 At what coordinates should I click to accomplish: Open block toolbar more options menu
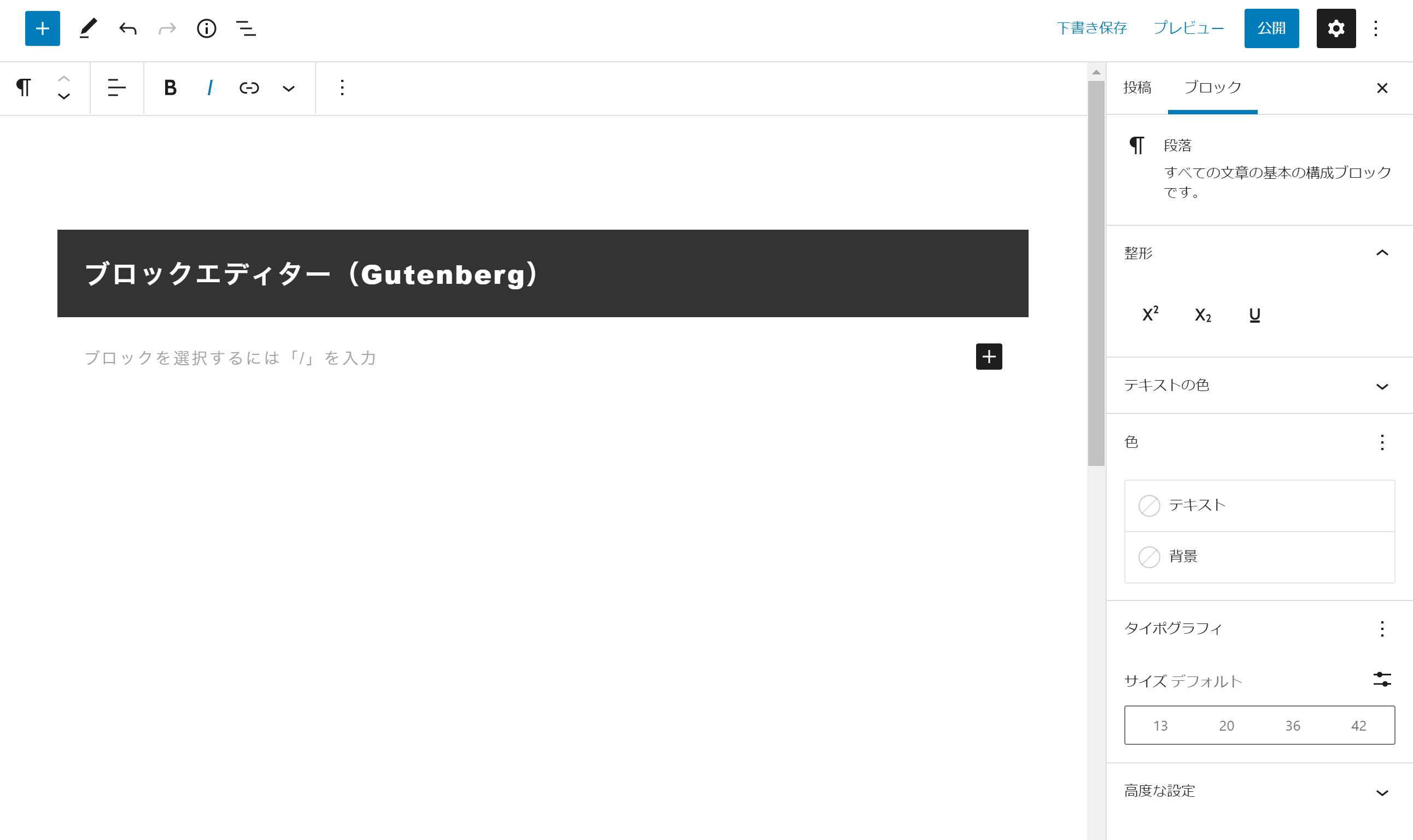342,87
